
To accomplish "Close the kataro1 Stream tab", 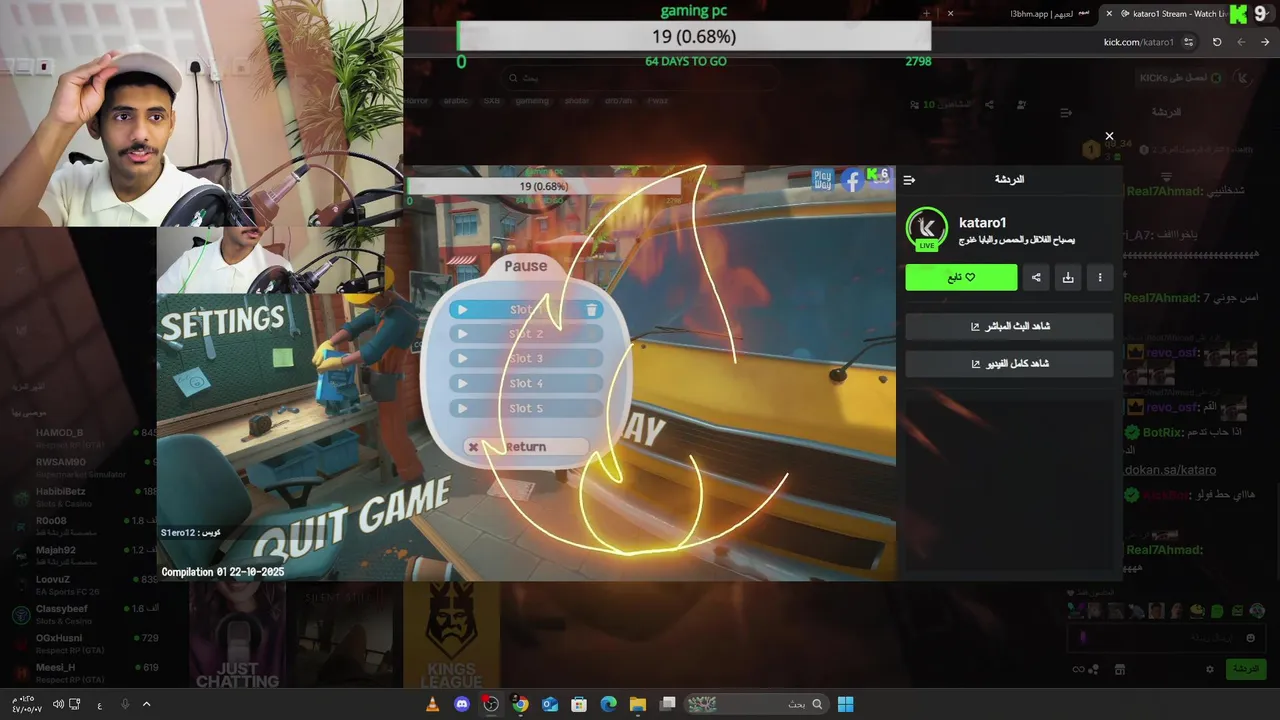I will click(x=1109, y=14).
